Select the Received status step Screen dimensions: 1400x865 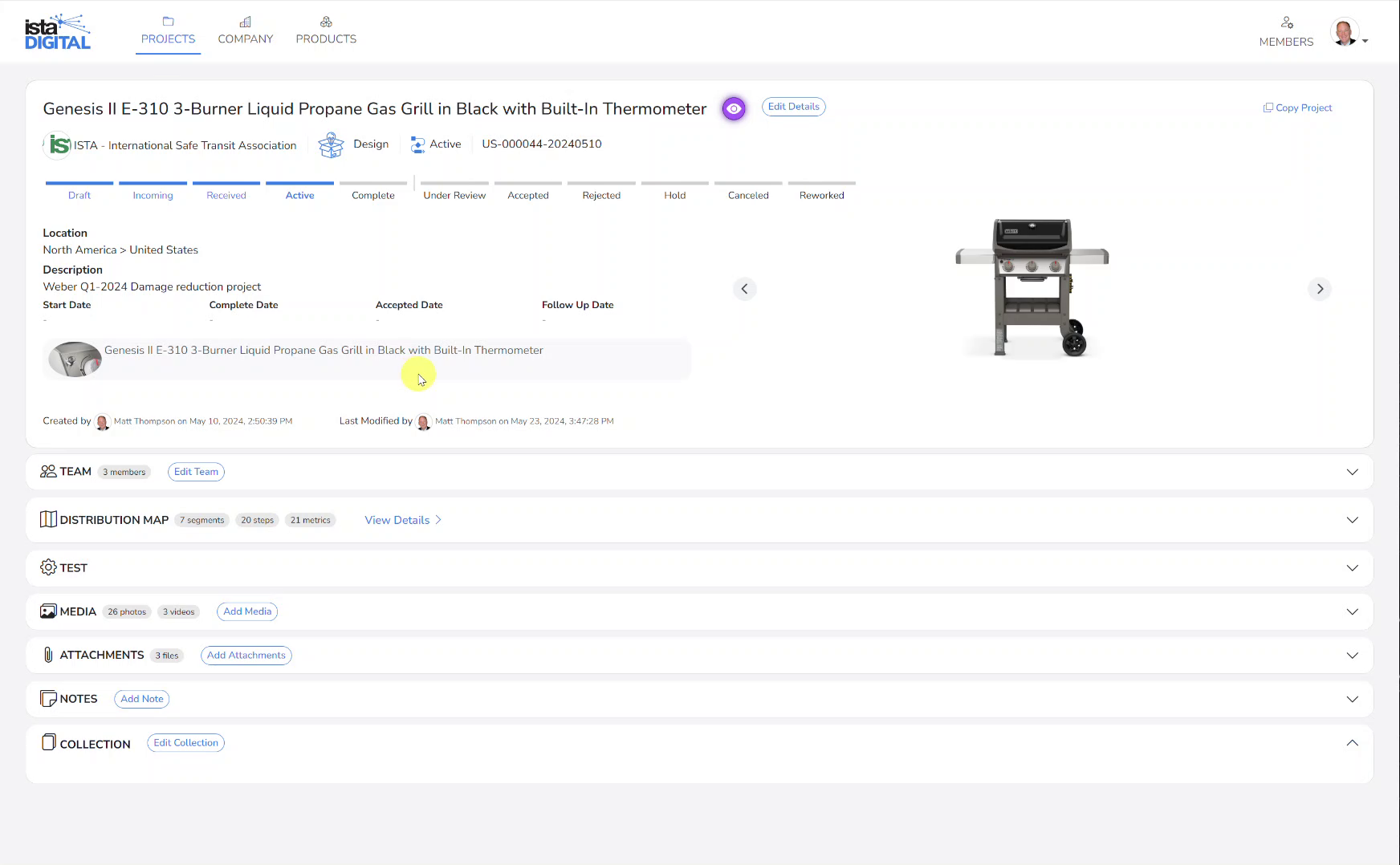pyautogui.click(x=226, y=191)
